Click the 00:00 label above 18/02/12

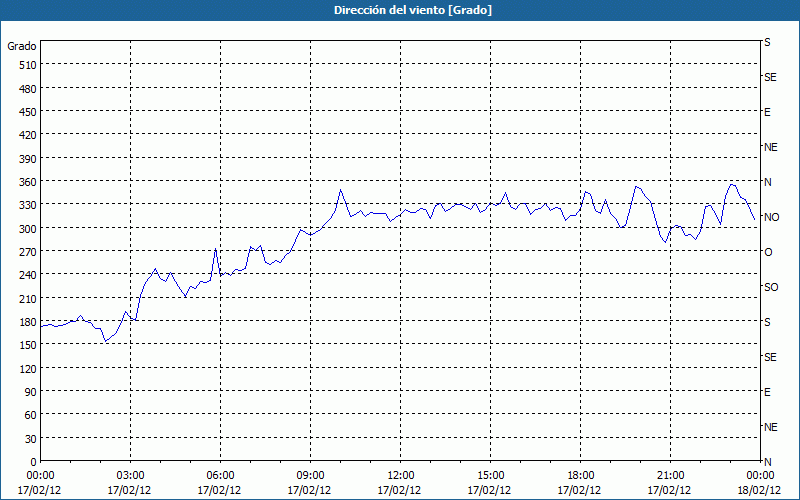(x=760, y=476)
